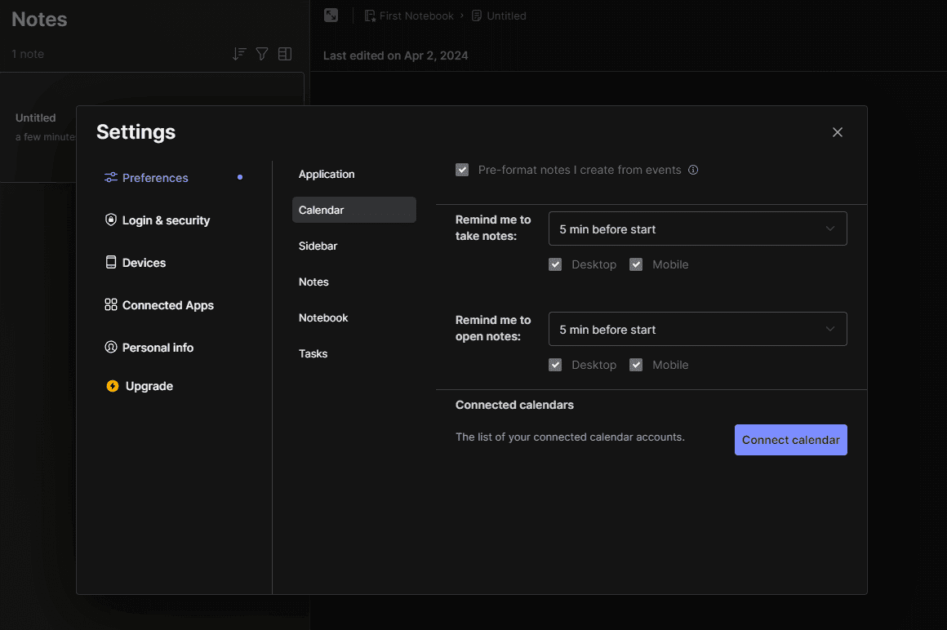Switch to the Application tab

pos(327,174)
